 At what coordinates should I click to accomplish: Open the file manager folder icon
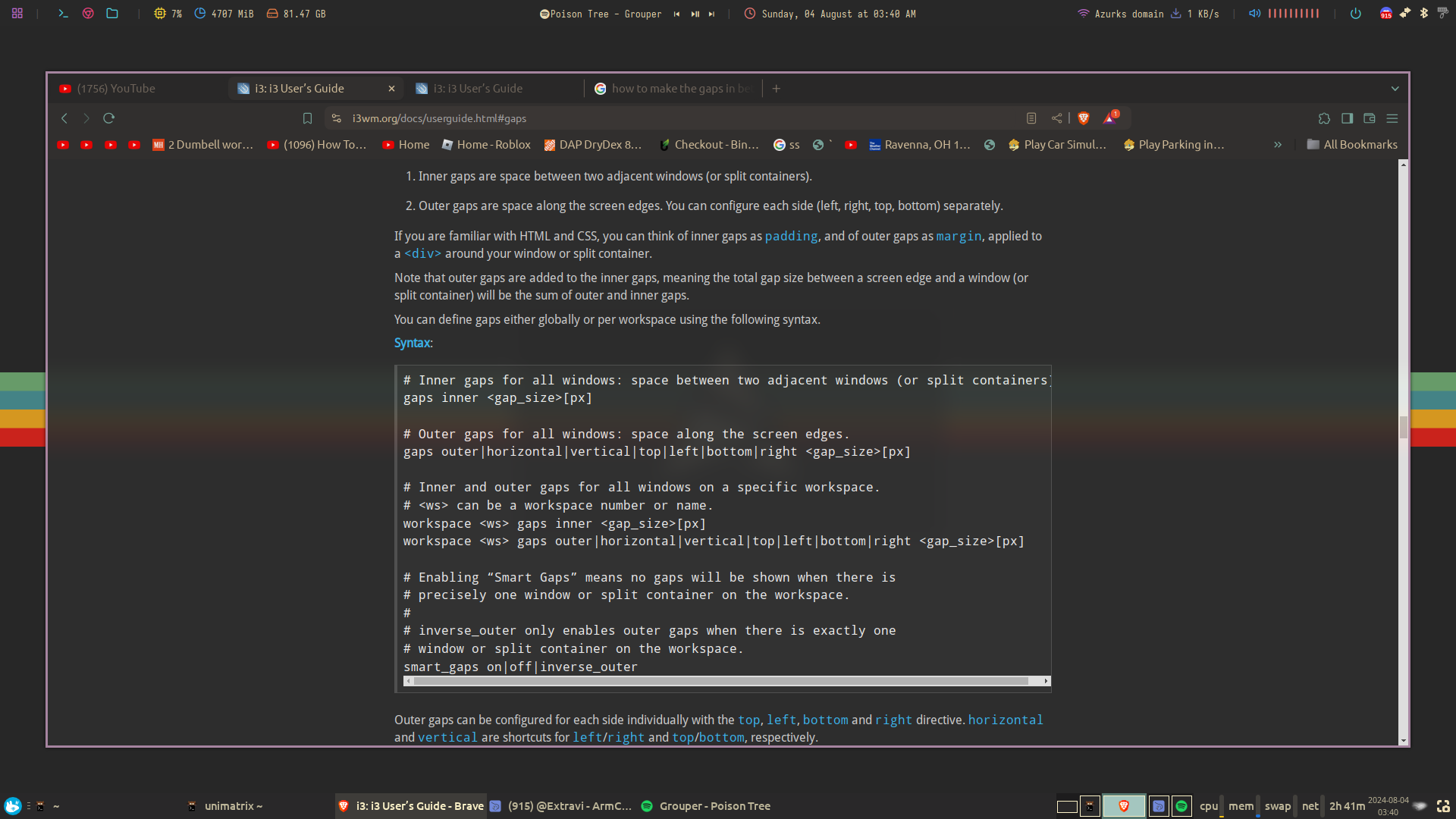point(112,14)
